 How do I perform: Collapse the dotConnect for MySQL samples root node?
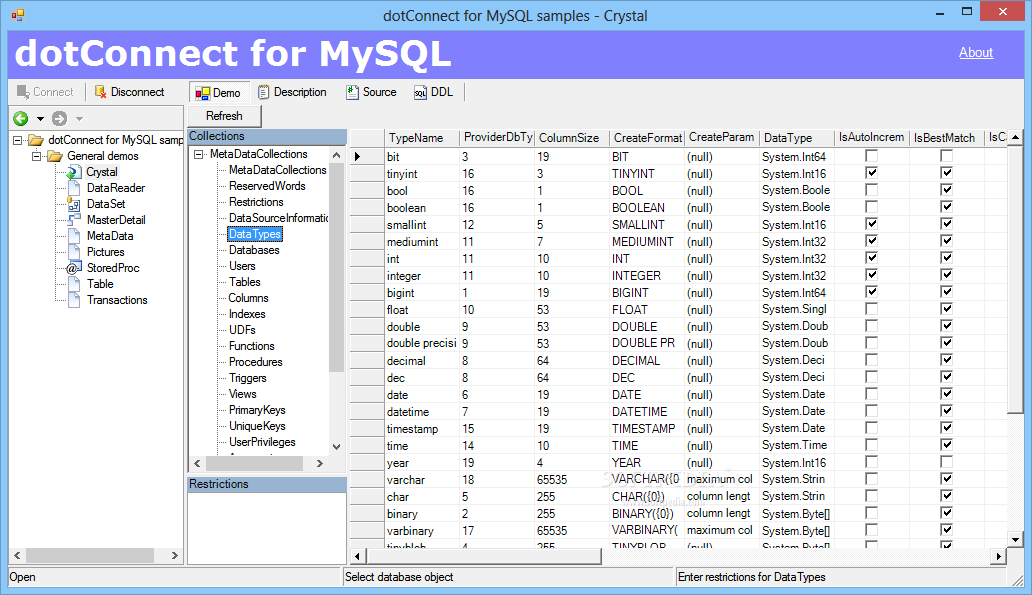[x=18, y=140]
